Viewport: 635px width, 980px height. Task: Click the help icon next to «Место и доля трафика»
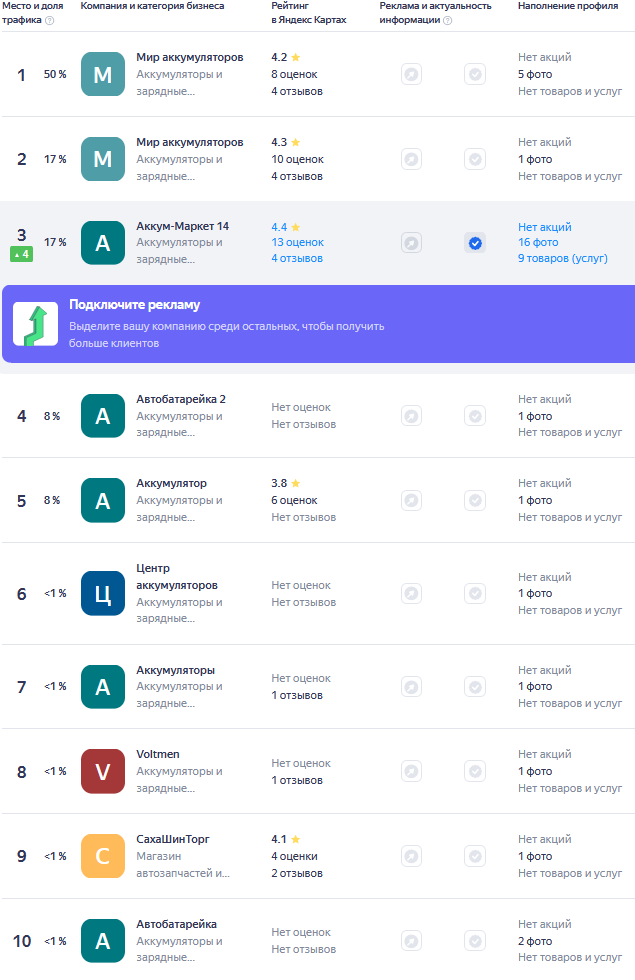pos(49,20)
